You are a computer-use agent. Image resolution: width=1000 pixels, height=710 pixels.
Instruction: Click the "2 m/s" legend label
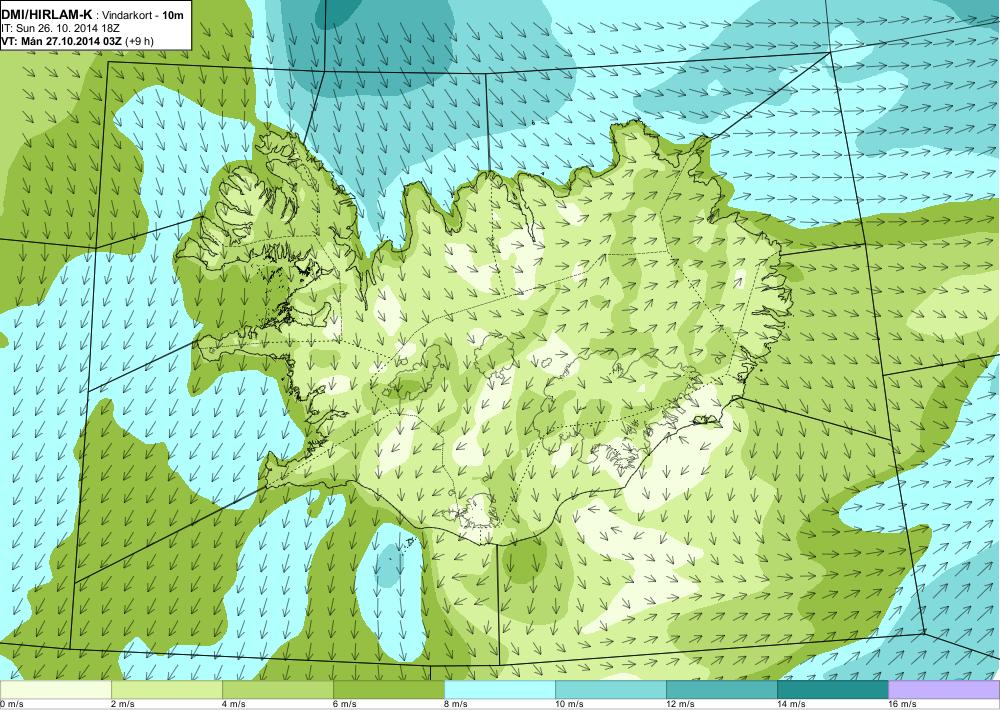pyautogui.click(x=123, y=704)
